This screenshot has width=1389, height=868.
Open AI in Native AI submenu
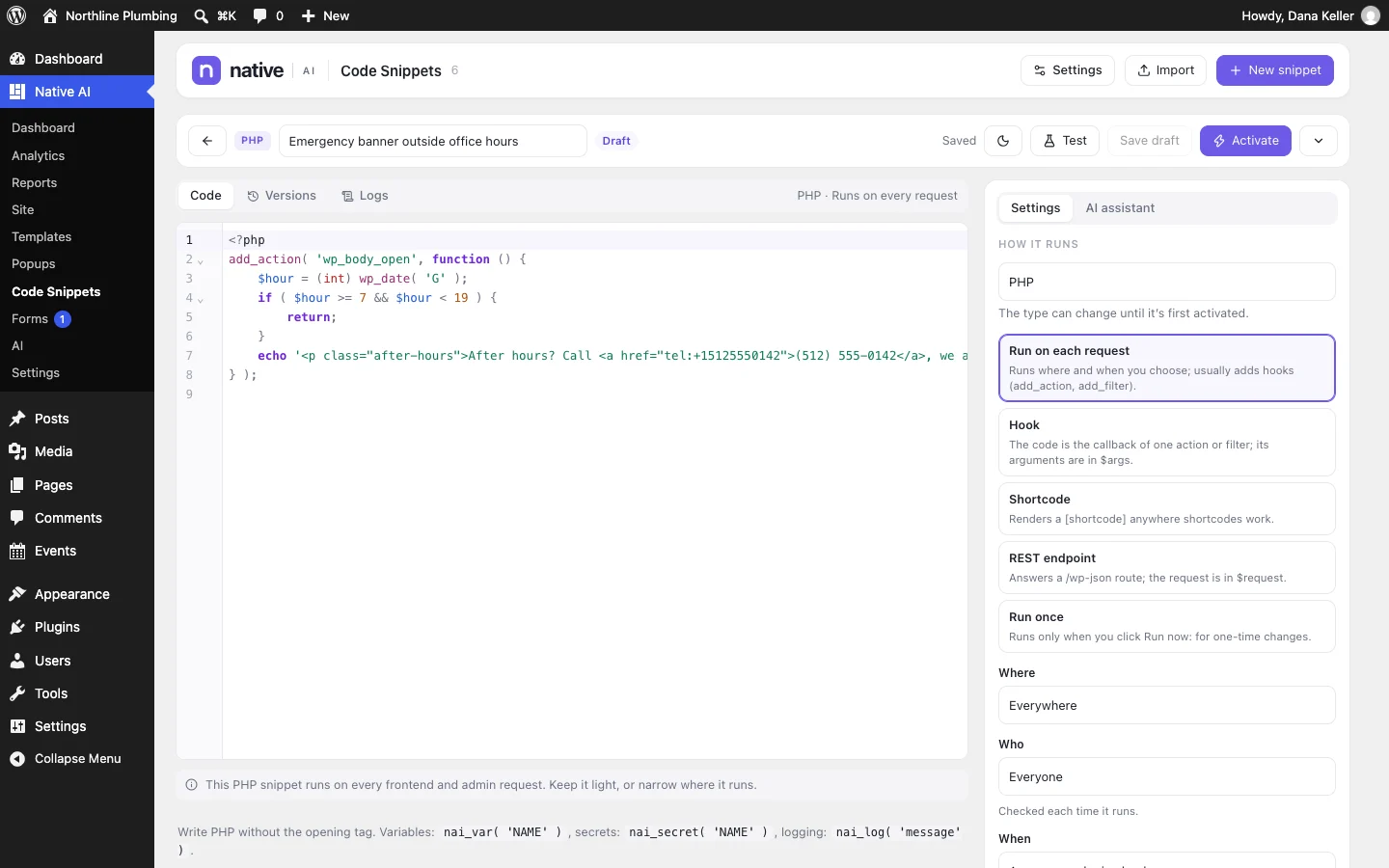[x=17, y=345]
